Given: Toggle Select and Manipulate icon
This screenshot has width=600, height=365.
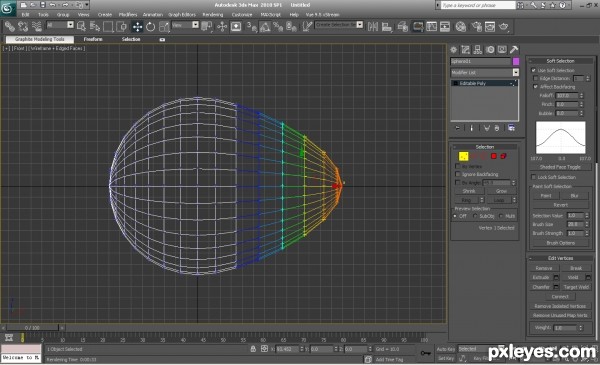Looking at the screenshot, I should (222, 26).
